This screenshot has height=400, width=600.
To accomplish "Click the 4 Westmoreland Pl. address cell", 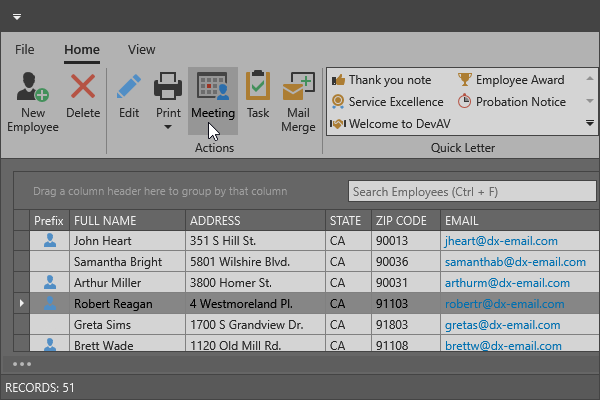I will [256, 304].
